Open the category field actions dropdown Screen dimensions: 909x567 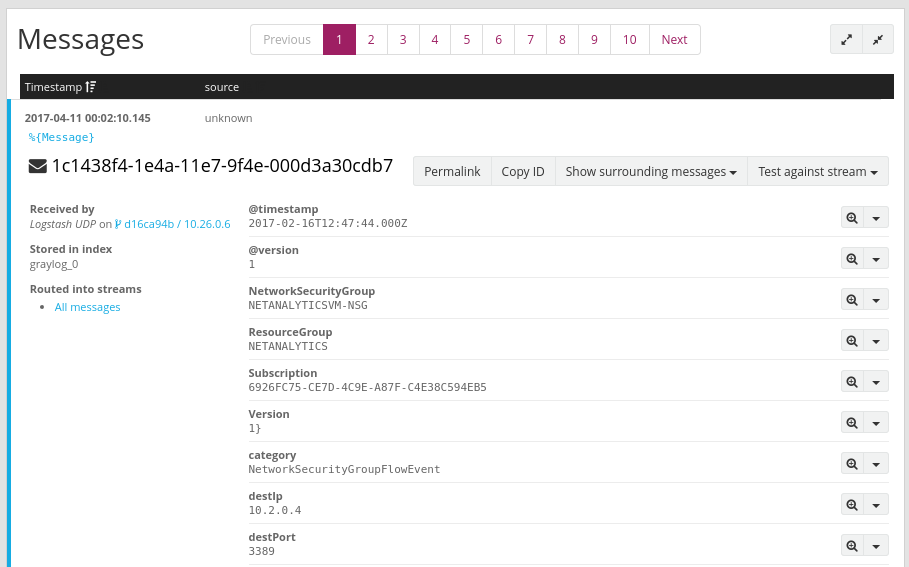point(876,464)
